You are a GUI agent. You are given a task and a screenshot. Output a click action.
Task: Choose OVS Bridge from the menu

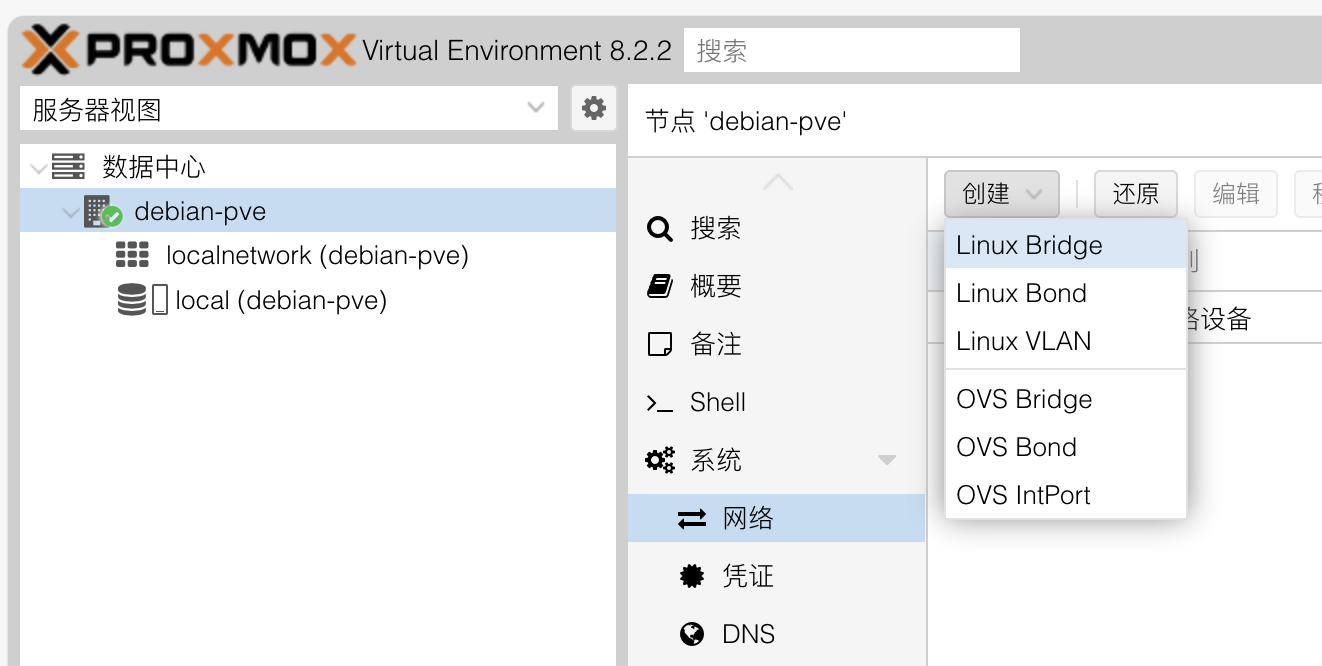1066,399
